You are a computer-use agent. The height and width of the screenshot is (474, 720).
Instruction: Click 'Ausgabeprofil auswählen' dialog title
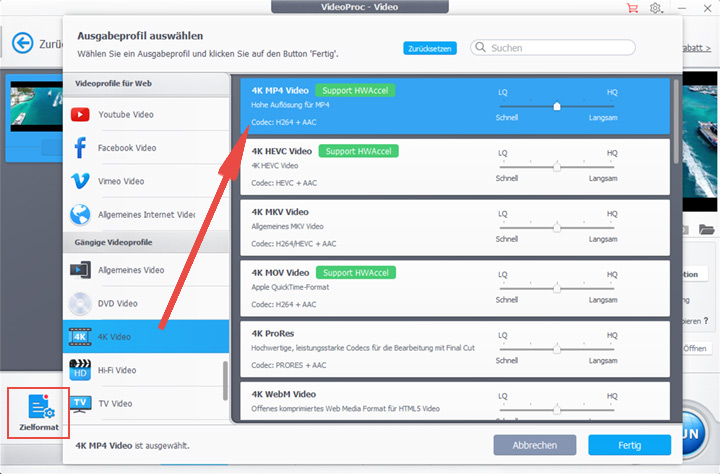click(140, 36)
